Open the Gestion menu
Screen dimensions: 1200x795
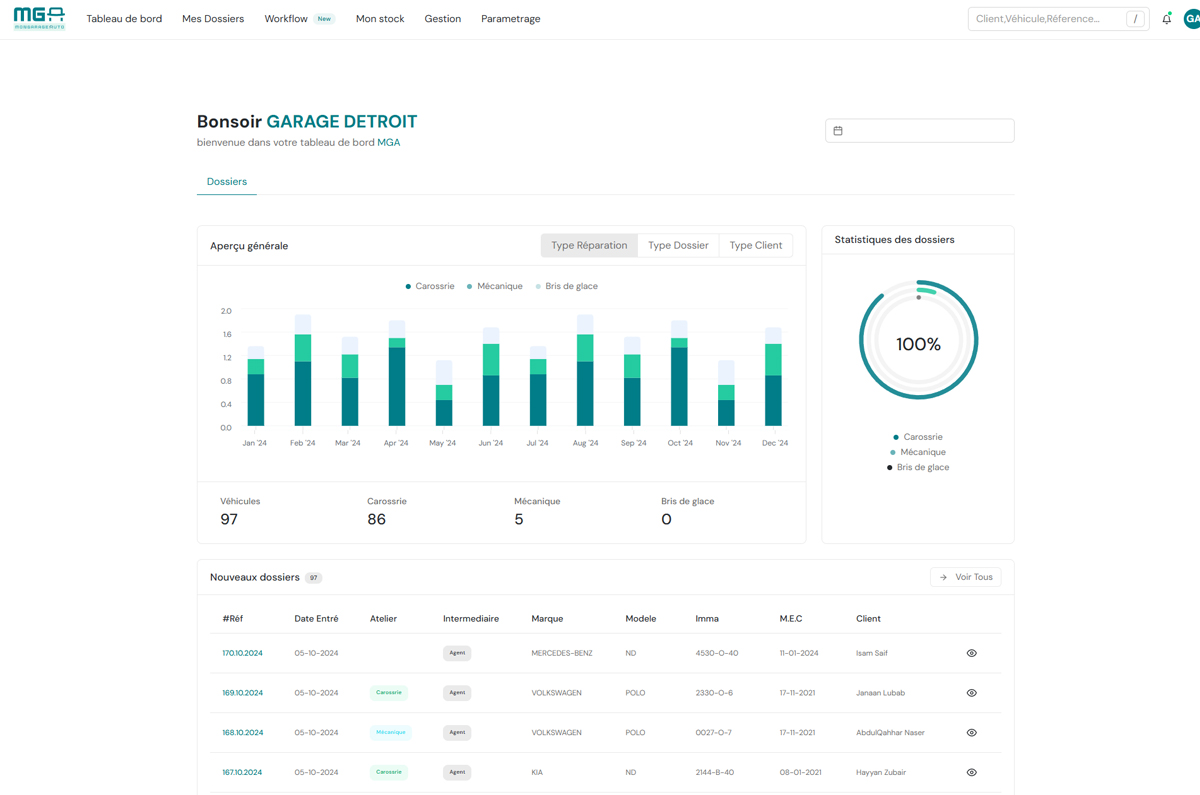point(442,19)
